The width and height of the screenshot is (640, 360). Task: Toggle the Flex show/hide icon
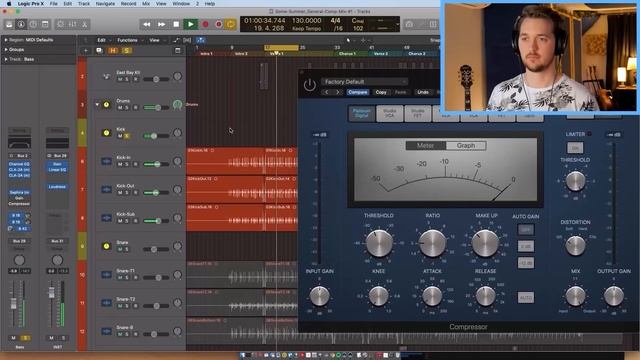point(187,40)
